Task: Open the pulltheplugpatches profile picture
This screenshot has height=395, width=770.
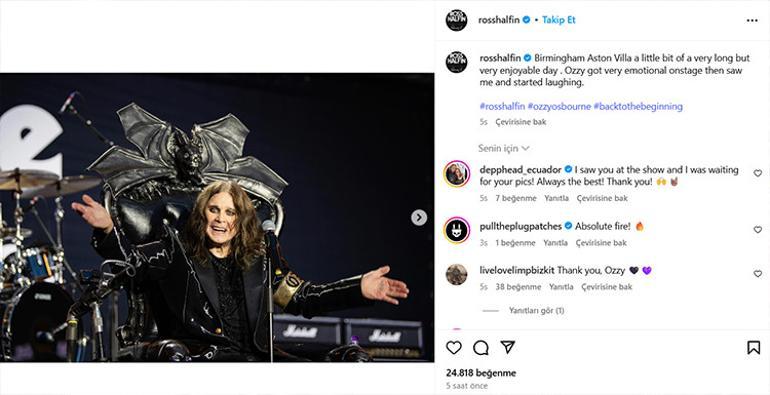Action: 456,230
